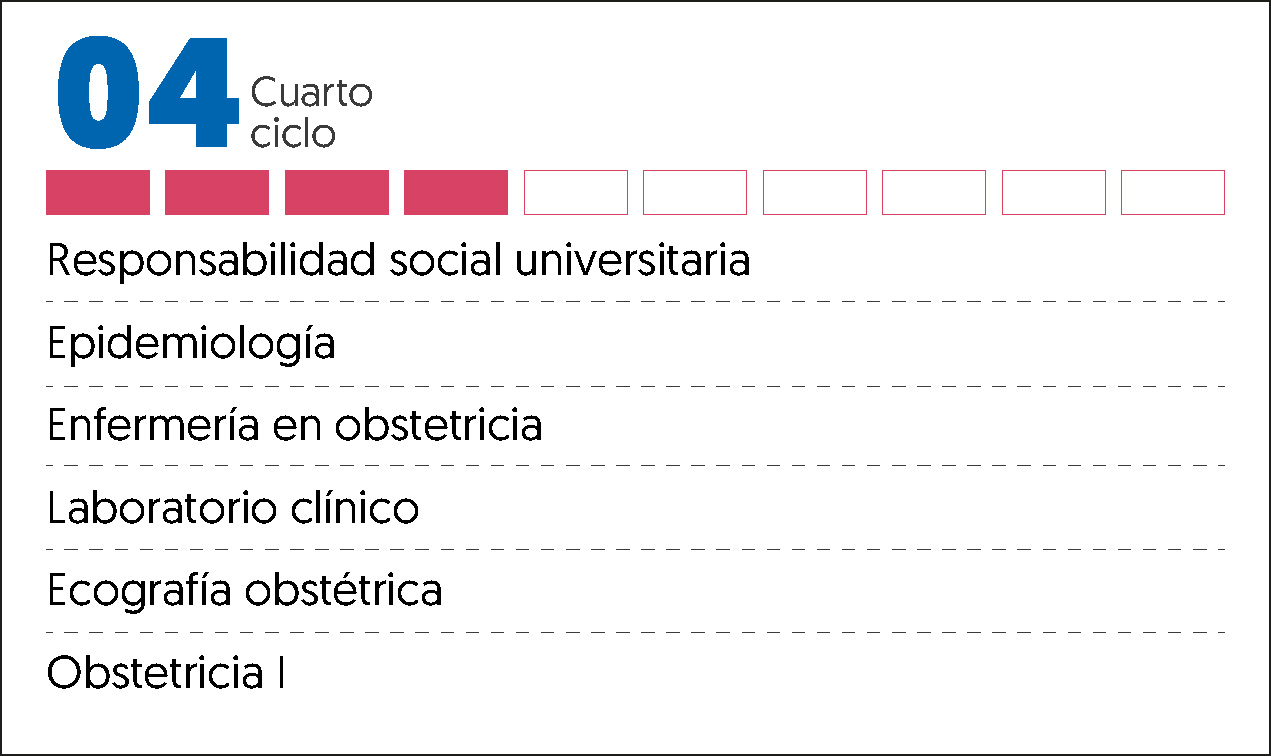Click the sixth empty outlined progress block
1271x756 pixels.
click(695, 192)
